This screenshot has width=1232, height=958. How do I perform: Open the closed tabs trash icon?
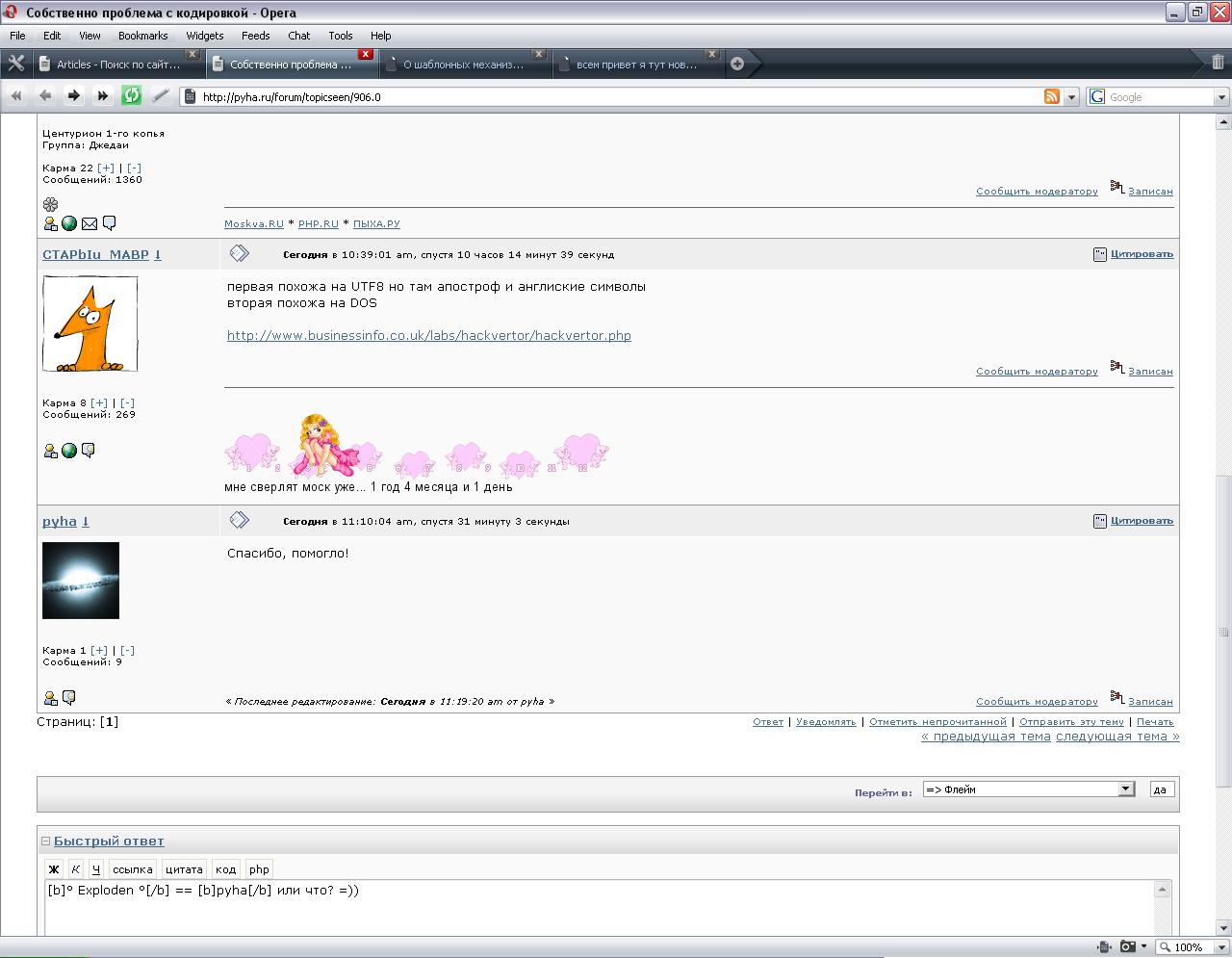click(x=1218, y=63)
